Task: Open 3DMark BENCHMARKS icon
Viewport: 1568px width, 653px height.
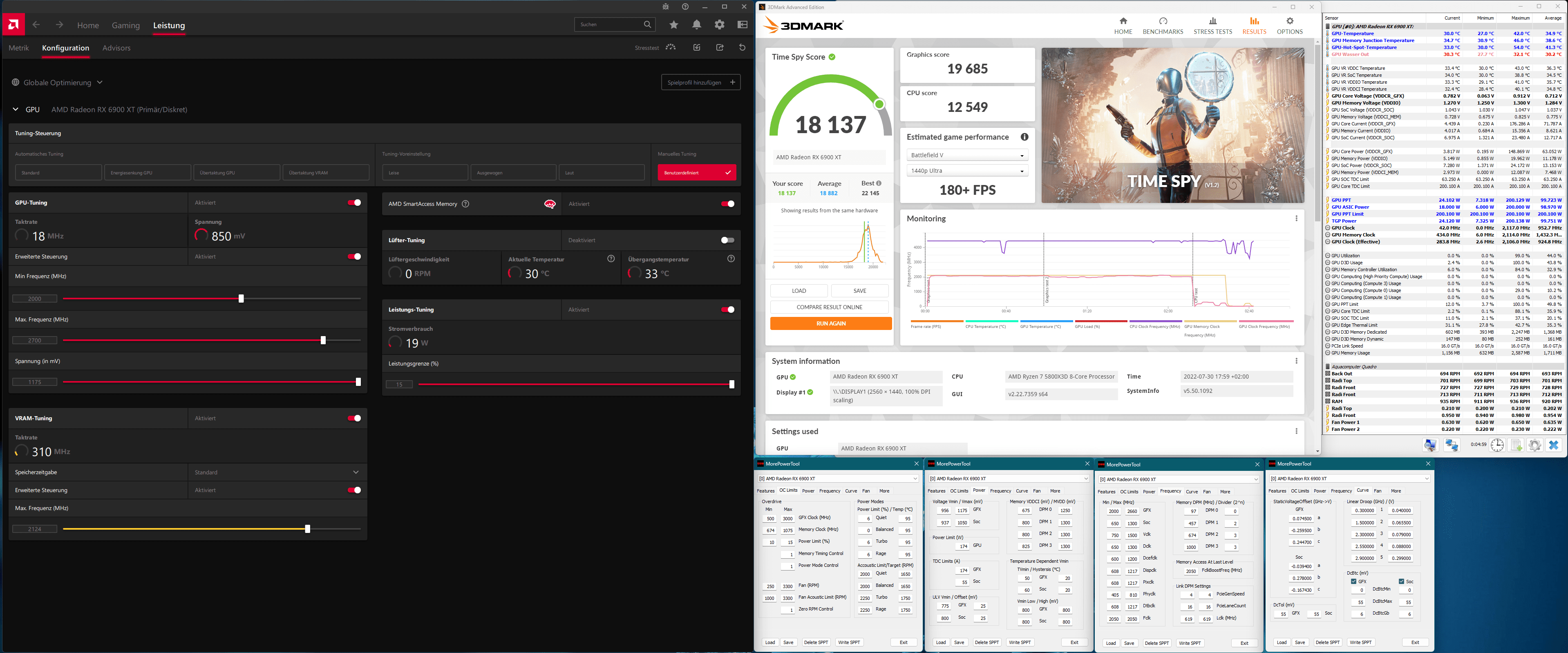Action: pos(1163,21)
